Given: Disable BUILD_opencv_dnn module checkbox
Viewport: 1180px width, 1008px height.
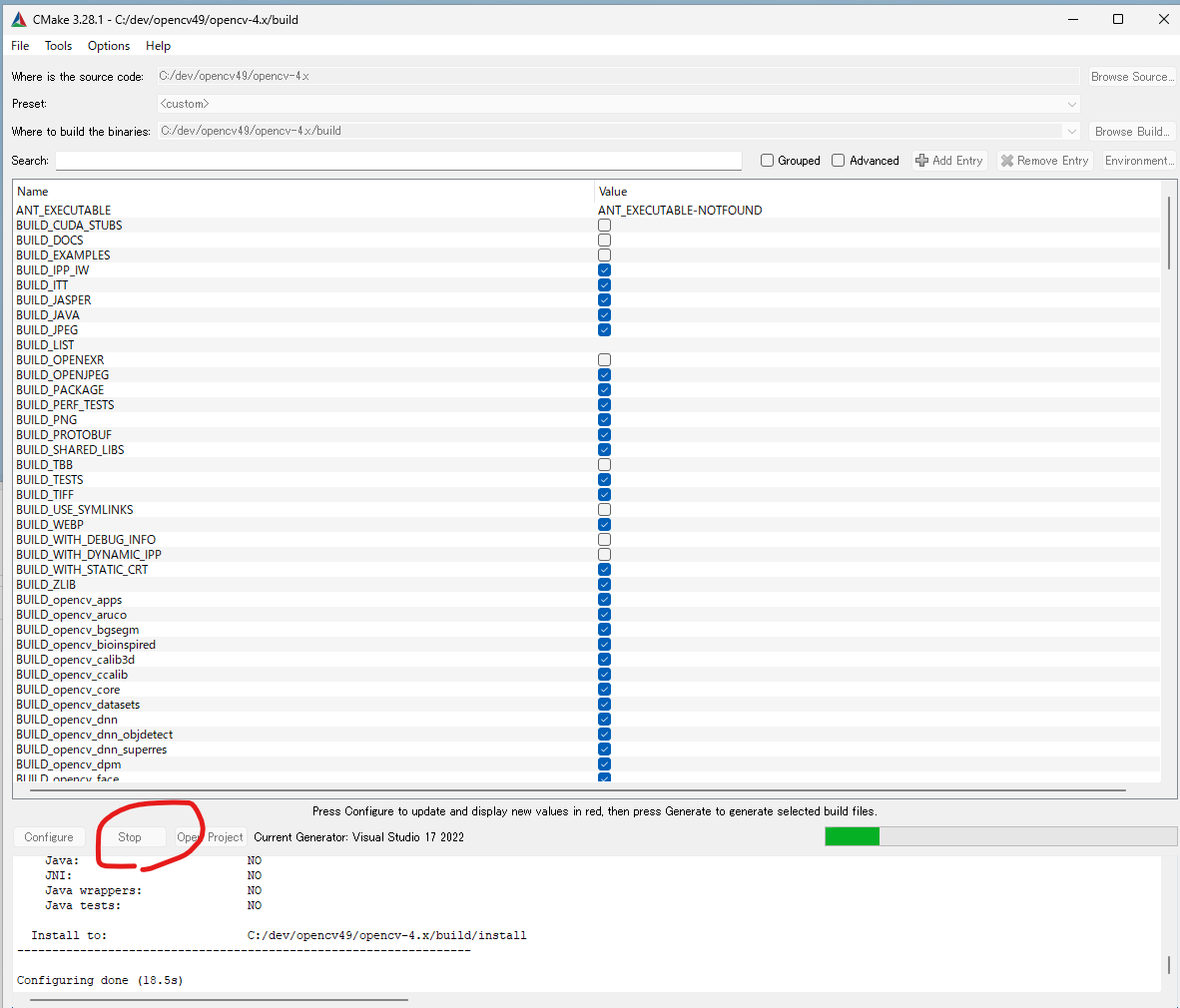Looking at the screenshot, I should coord(604,720).
